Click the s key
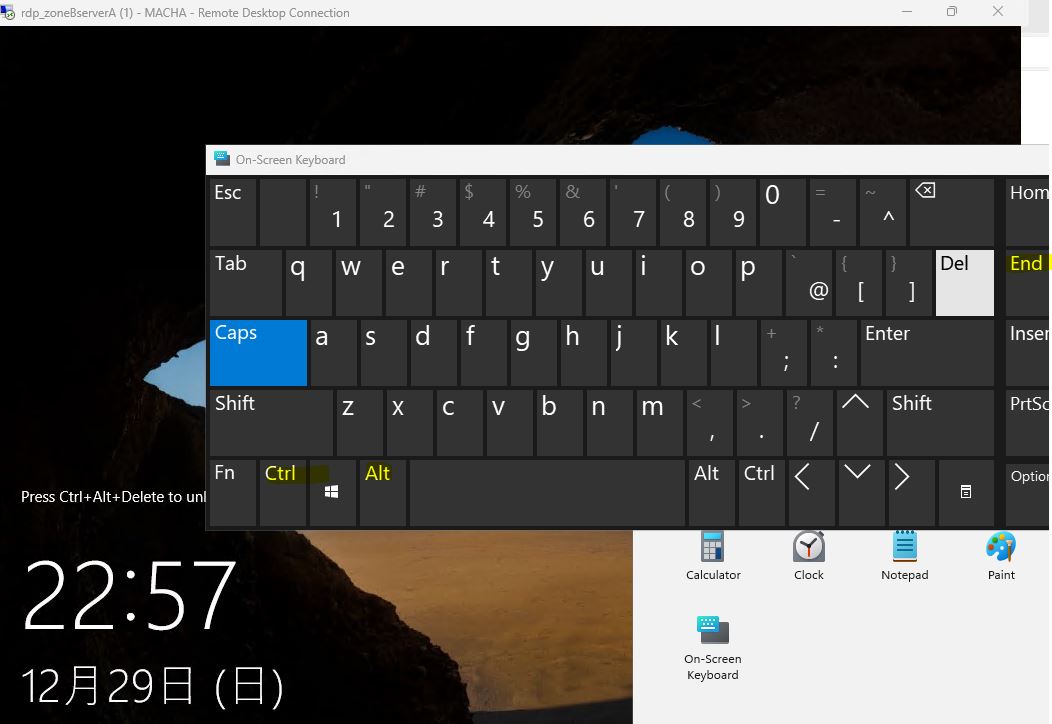Screen dimensions: 1052x724 pos(384,353)
